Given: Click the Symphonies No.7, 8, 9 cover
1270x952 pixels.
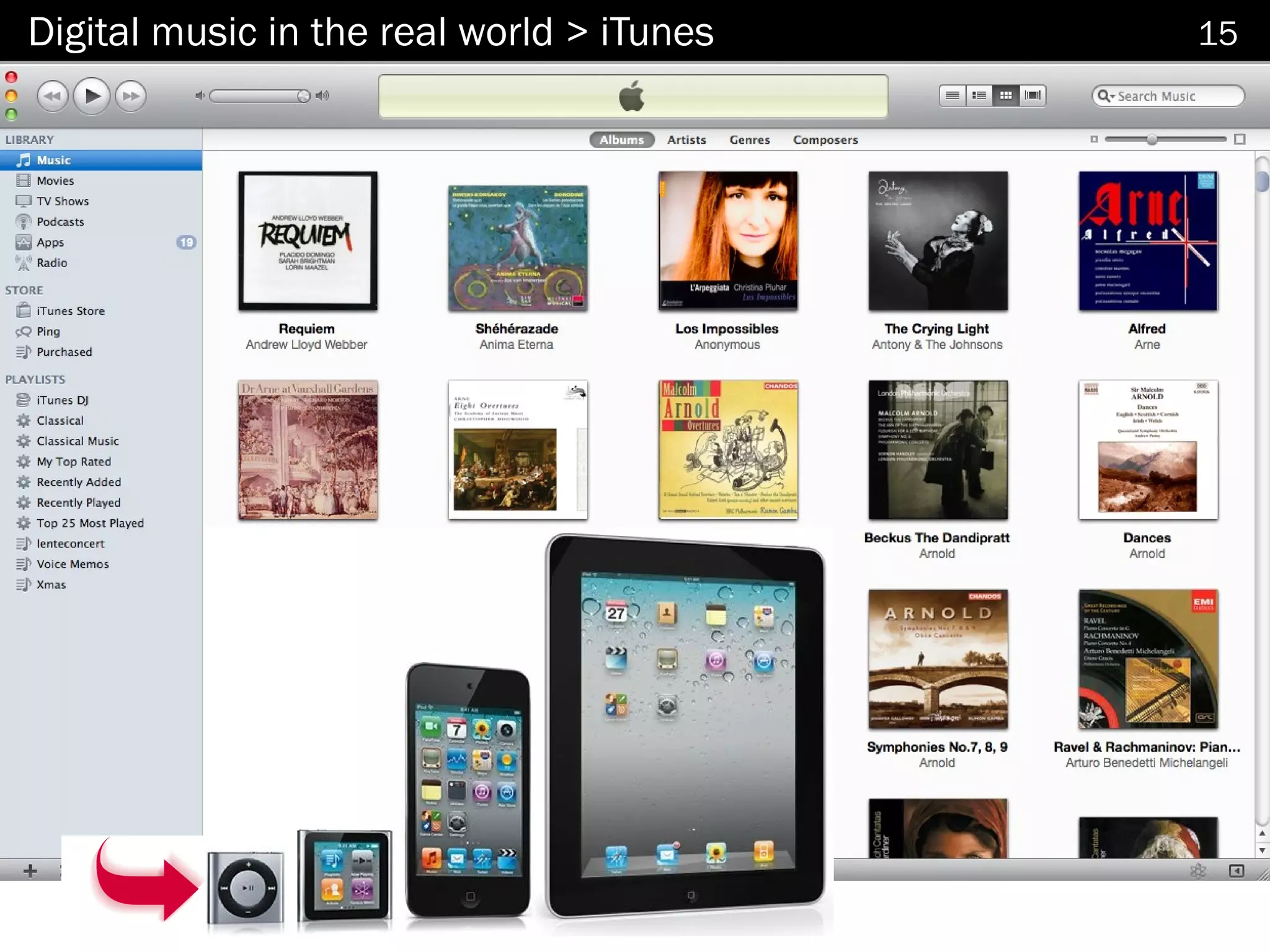Looking at the screenshot, I should [x=938, y=659].
